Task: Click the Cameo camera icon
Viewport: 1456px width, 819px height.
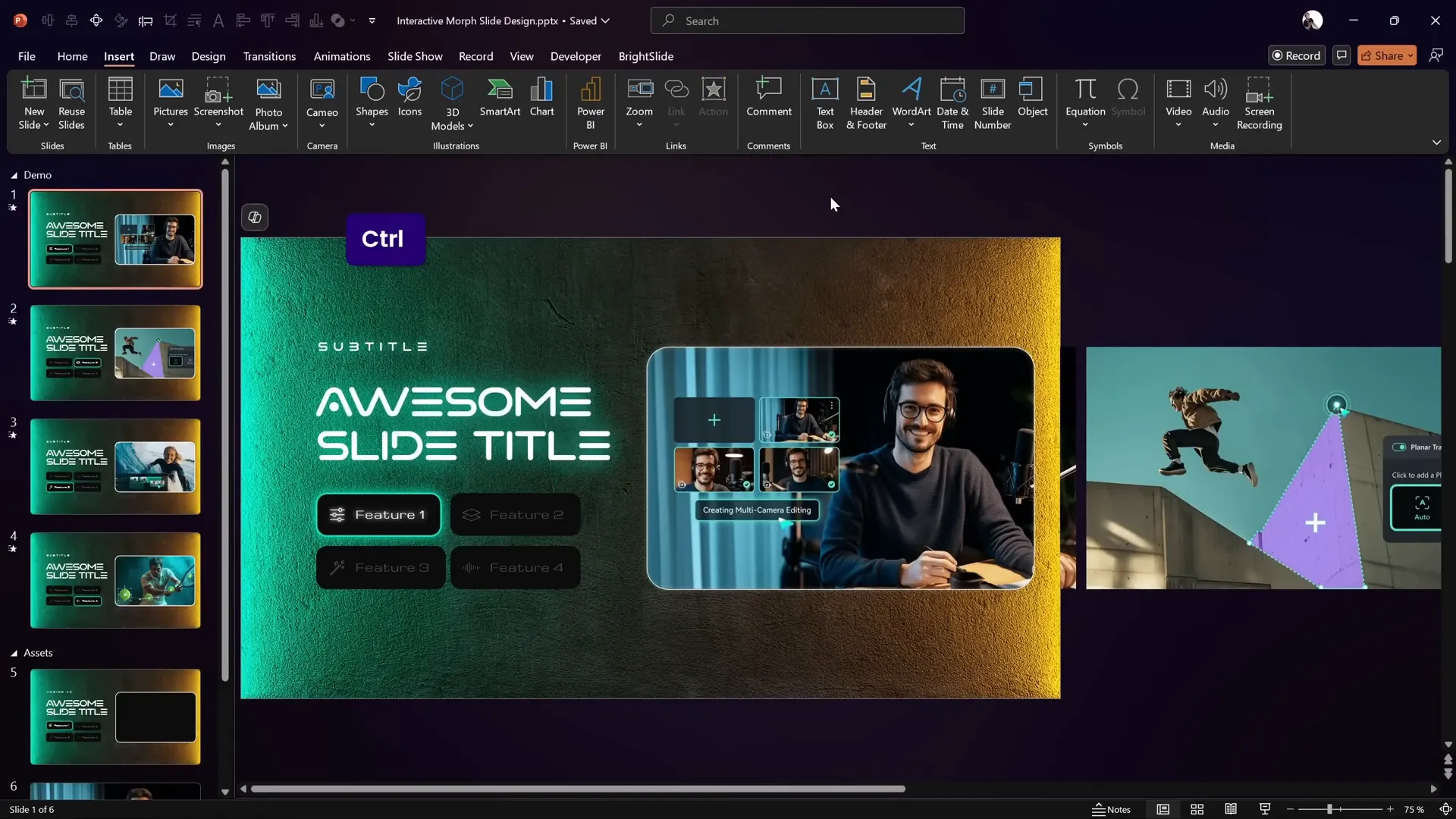Action: click(x=322, y=91)
